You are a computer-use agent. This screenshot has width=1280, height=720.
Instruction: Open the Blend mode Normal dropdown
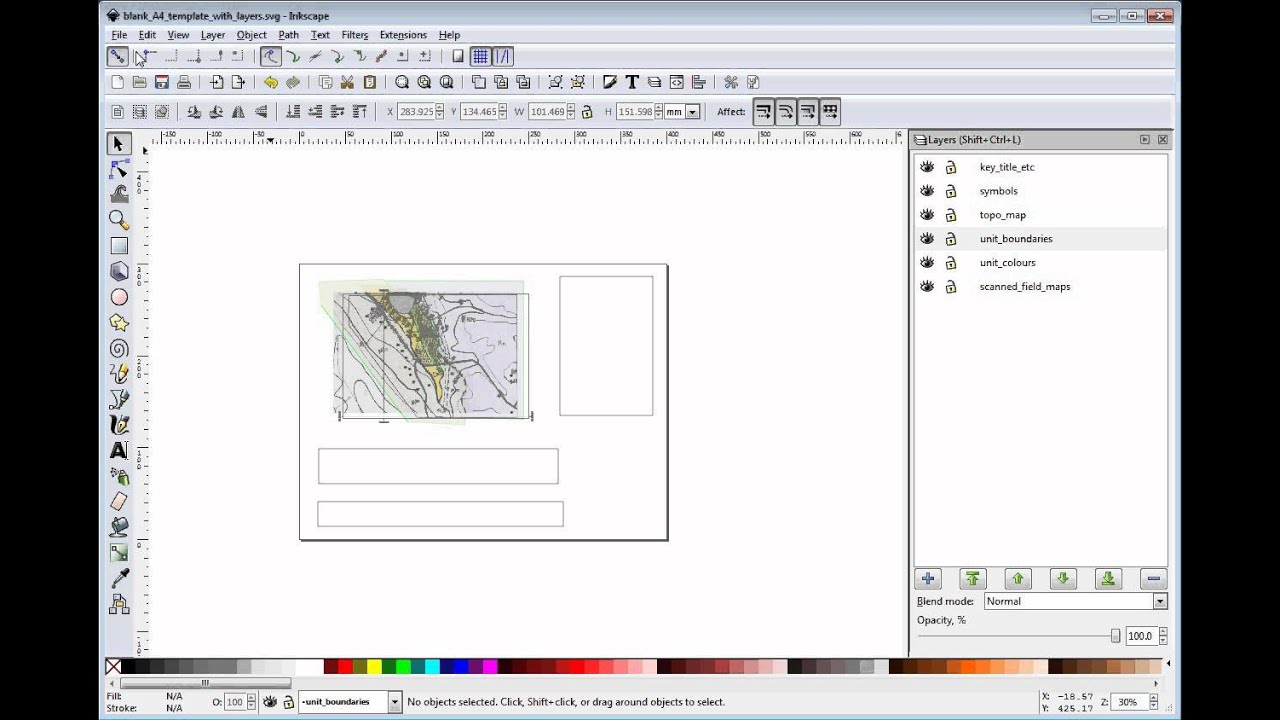[x=1075, y=601]
